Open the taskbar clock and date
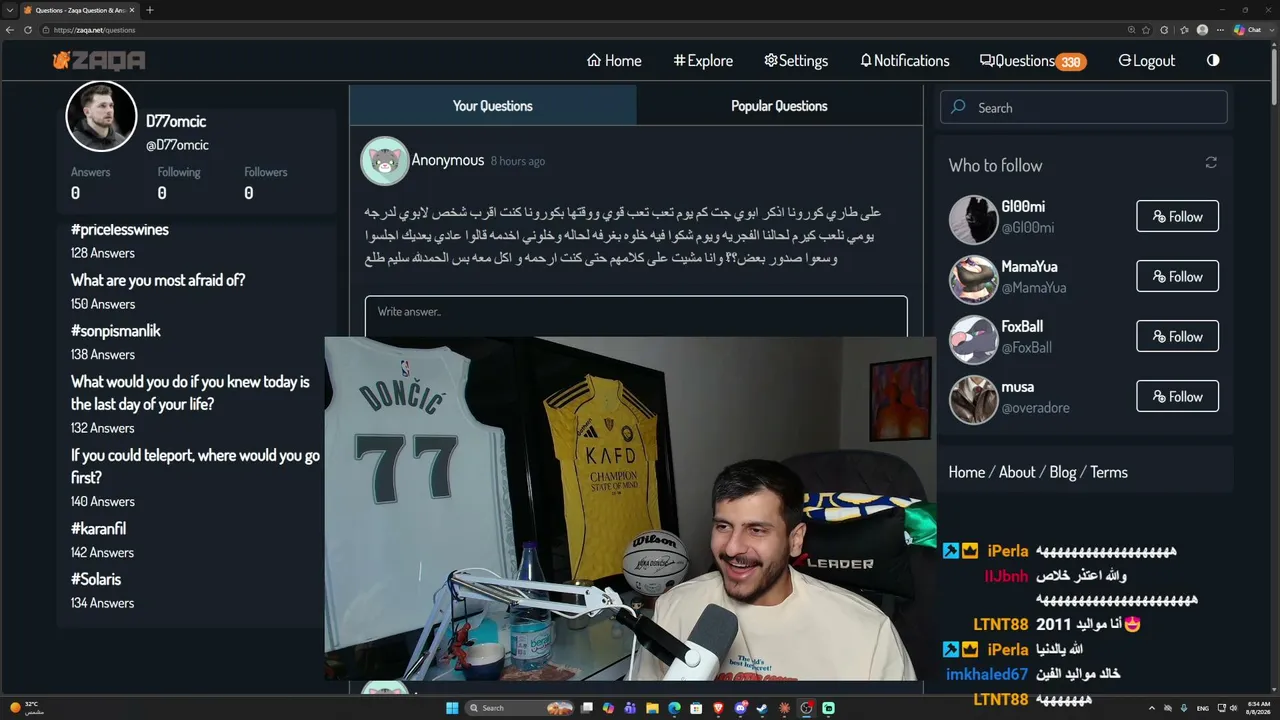This screenshot has height=720, width=1280. (x=1258, y=708)
